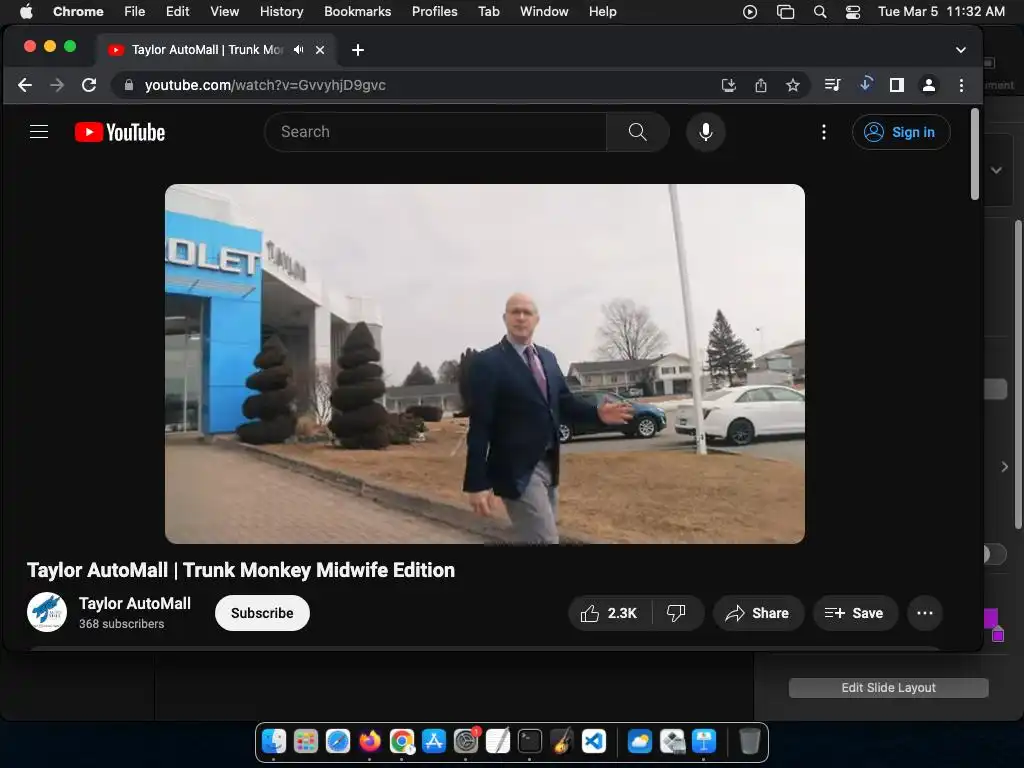Open the Taylor AutoMall channel name link
Screen dimensions: 1024x768
coord(135,603)
